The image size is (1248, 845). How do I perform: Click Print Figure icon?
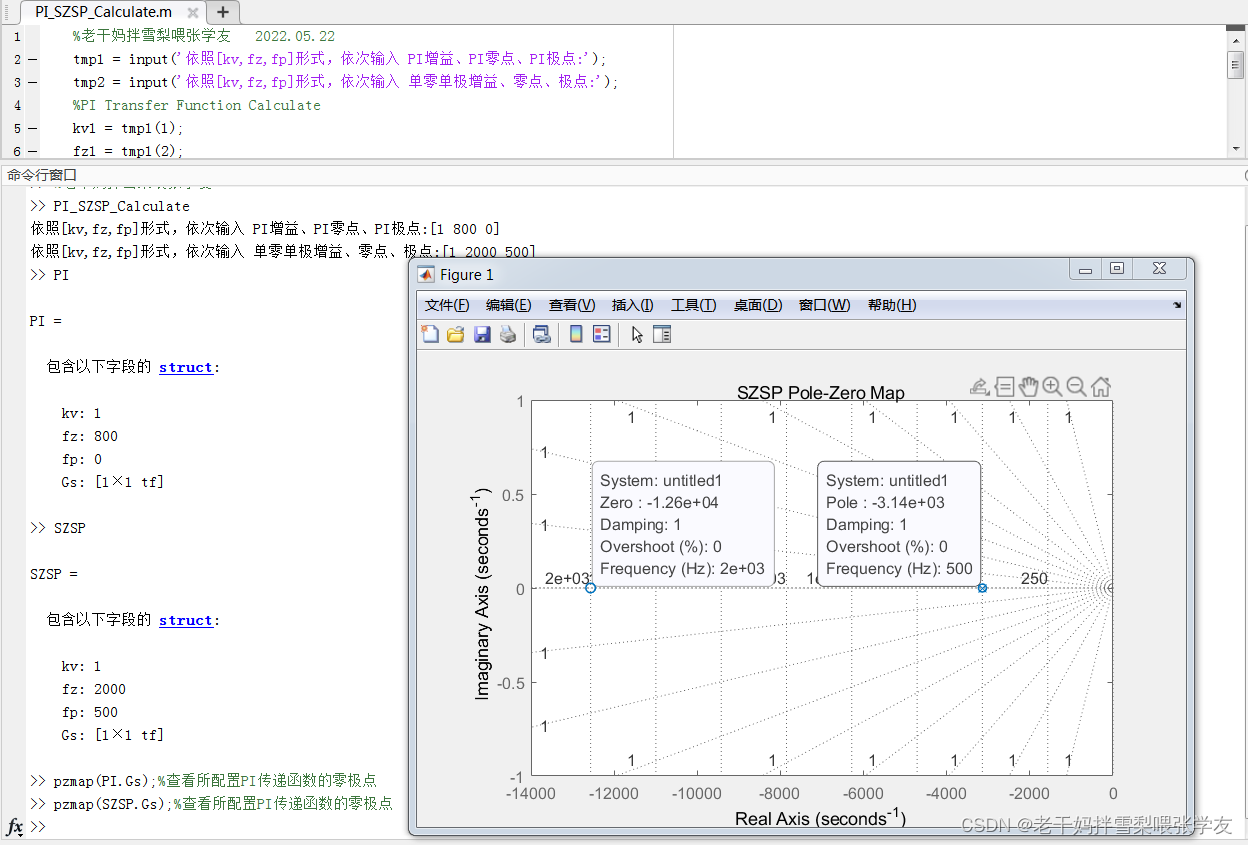point(508,335)
